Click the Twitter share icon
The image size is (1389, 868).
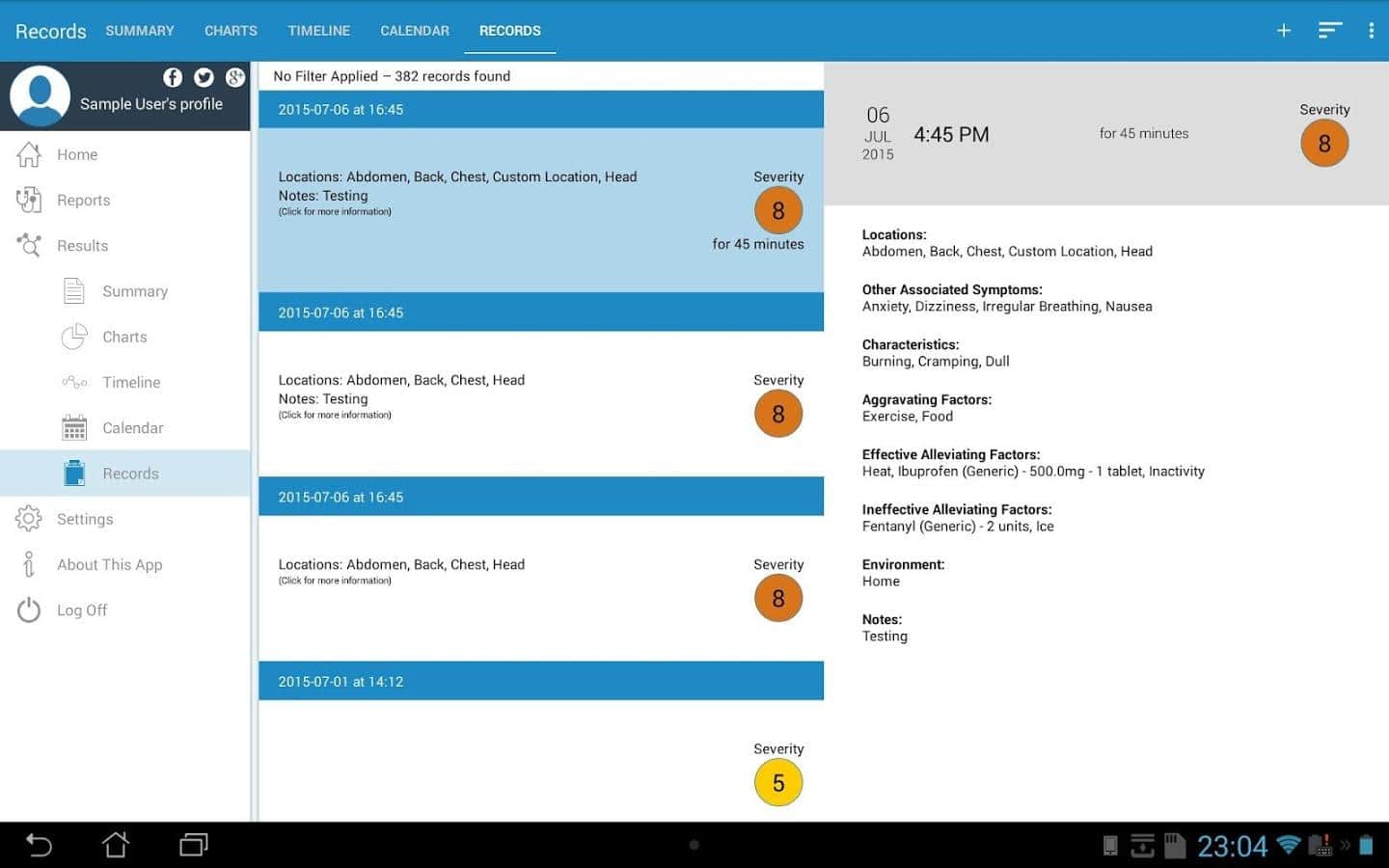coord(204,77)
